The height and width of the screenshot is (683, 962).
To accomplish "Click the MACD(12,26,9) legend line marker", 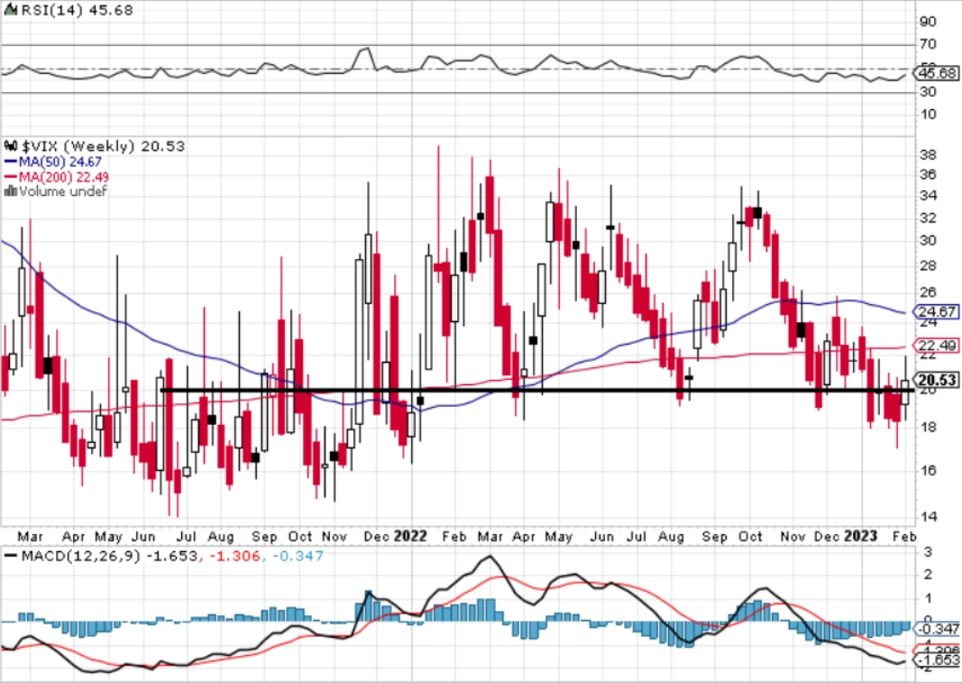I will click(x=10, y=556).
